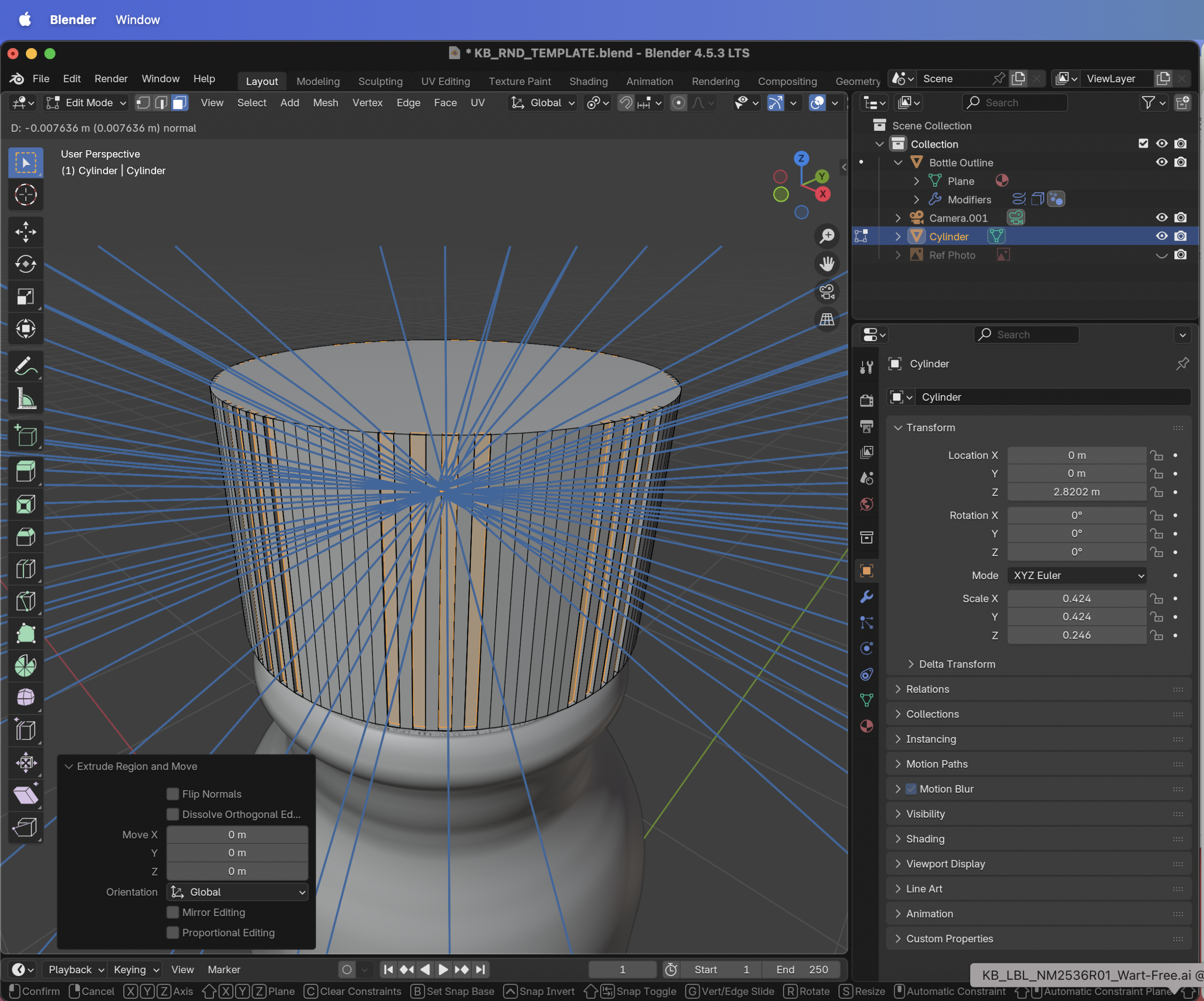Select the Poly Build tool
Viewport: 1204px width, 1001px height.
pos(25,634)
